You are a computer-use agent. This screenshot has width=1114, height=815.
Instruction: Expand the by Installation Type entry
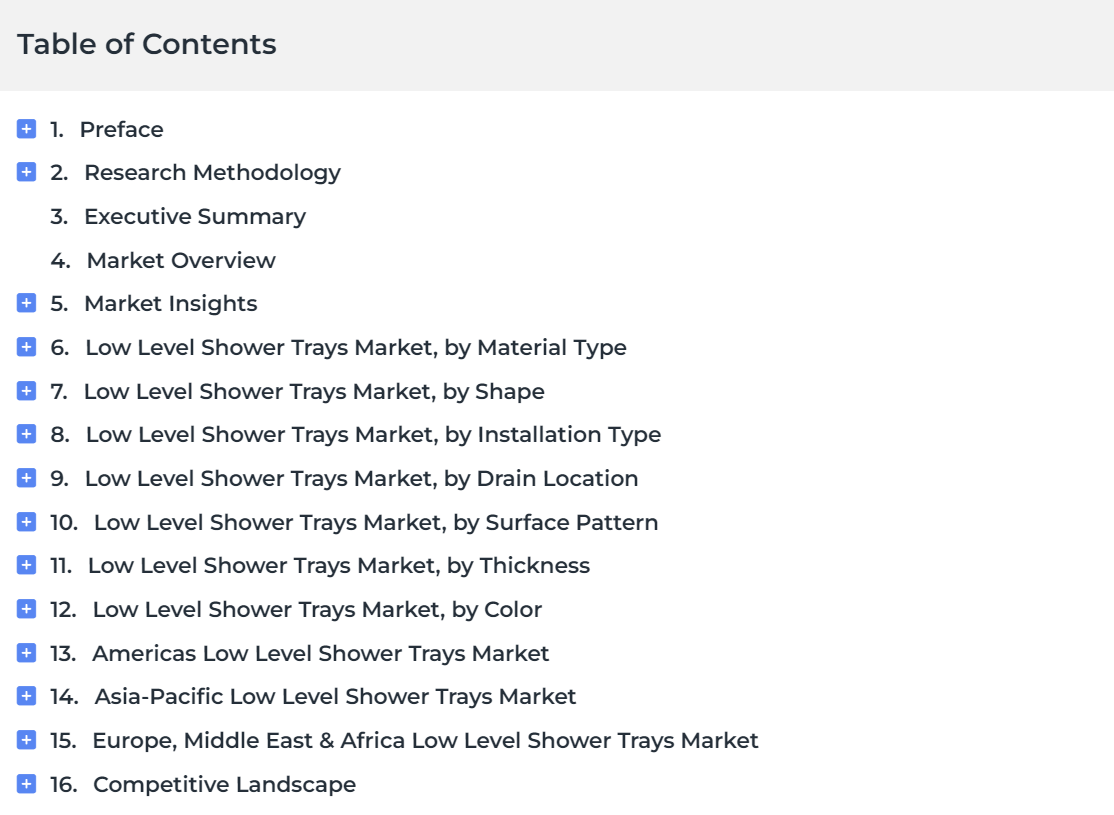click(x=26, y=433)
